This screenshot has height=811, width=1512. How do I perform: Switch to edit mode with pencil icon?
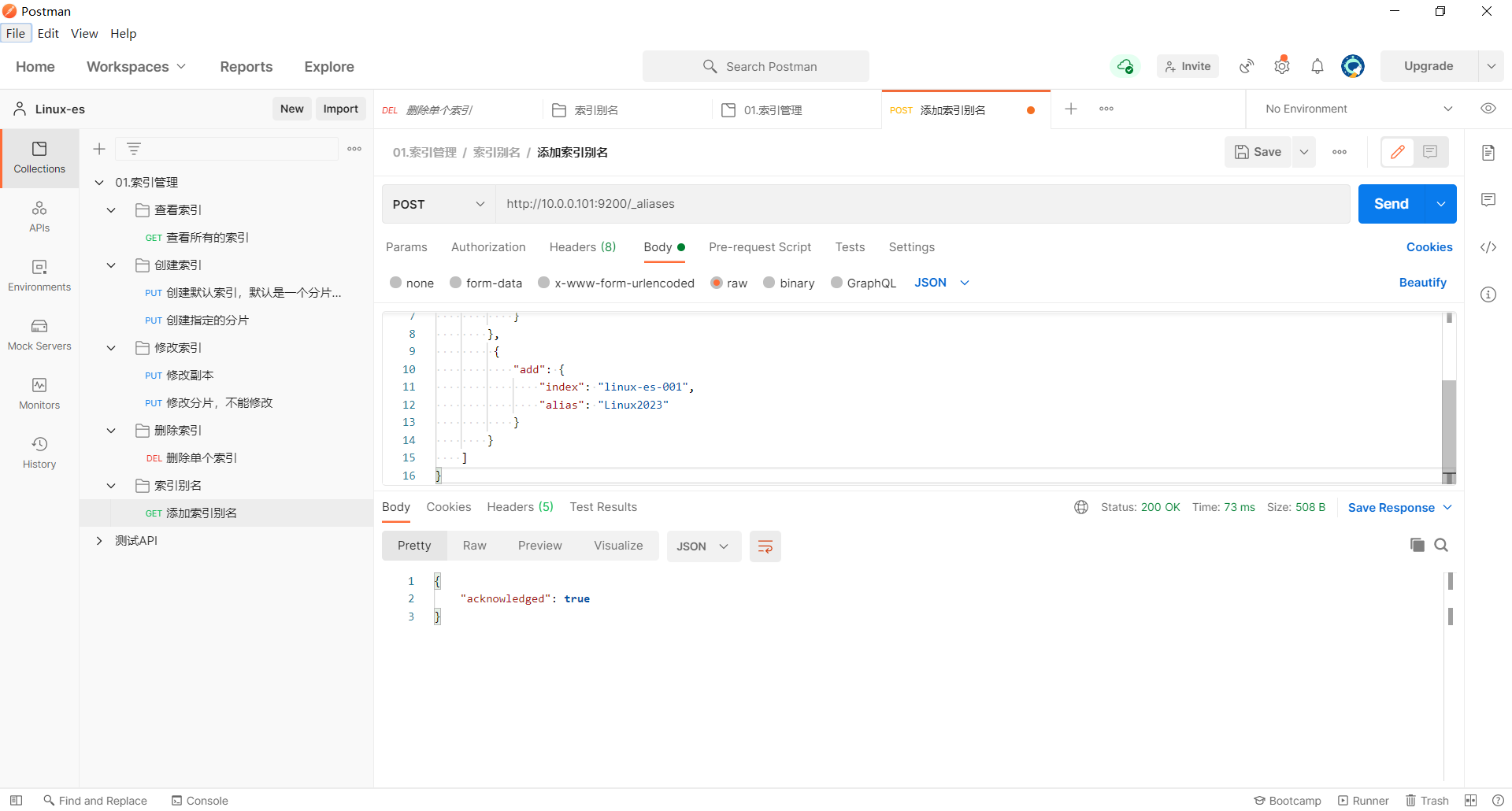coord(1398,152)
